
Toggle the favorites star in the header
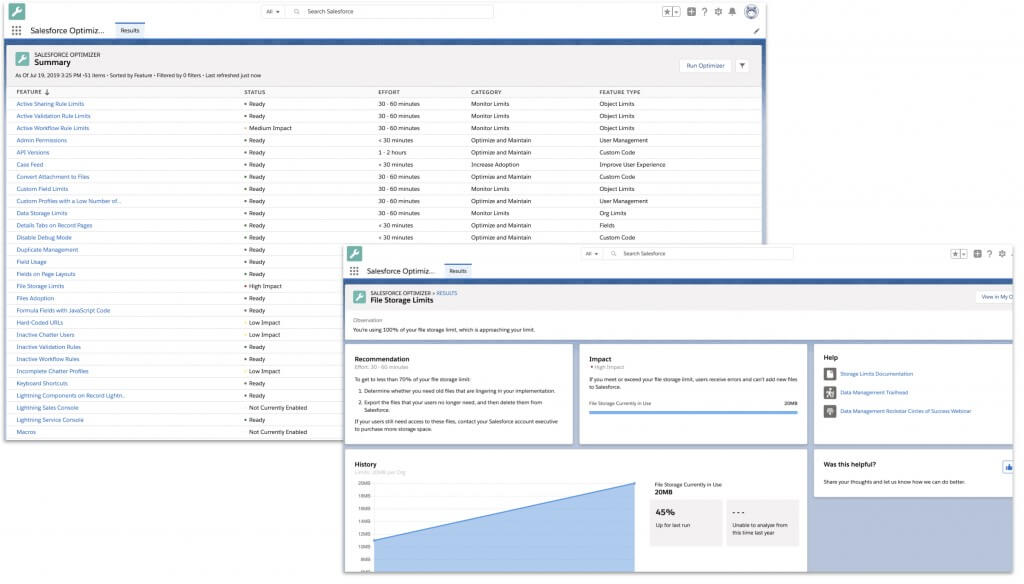click(667, 11)
